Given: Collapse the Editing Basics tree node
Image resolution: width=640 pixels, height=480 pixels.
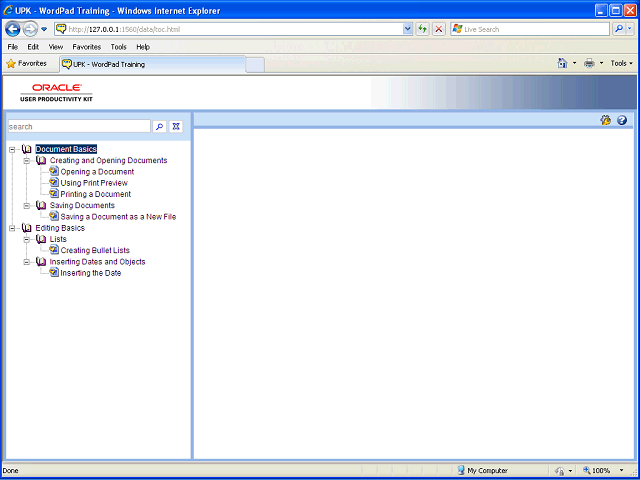Looking at the screenshot, I should point(12,228).
